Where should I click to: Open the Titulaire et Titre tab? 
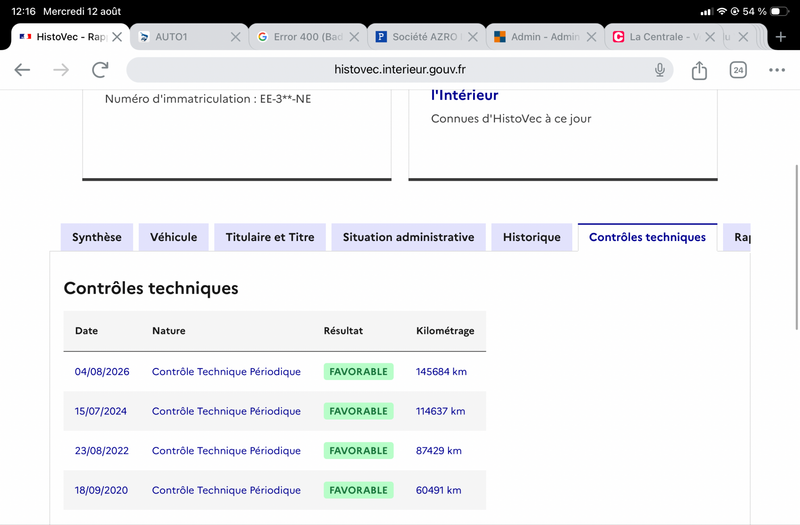click(270, 237)
